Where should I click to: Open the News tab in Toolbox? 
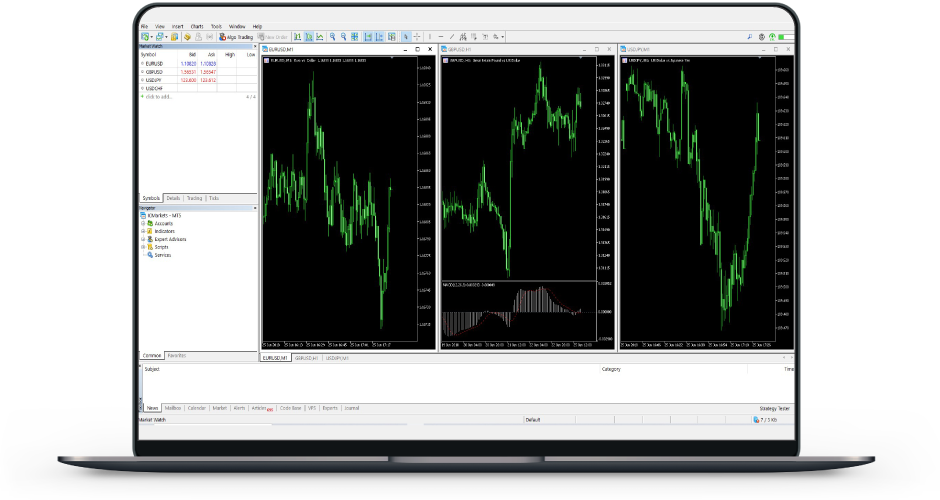(x=153, y=408)
